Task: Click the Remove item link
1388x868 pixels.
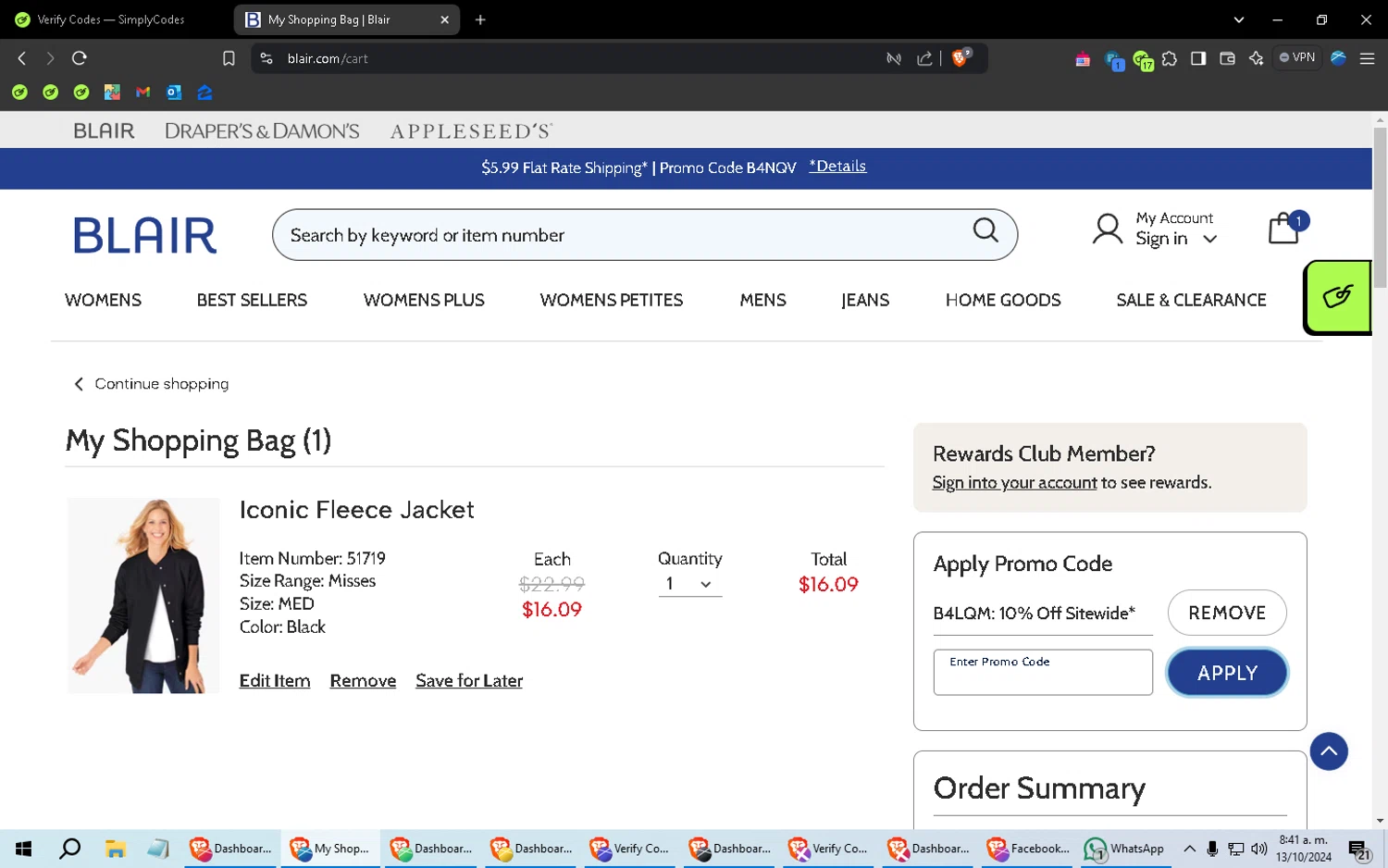Action: coord(363,680)
